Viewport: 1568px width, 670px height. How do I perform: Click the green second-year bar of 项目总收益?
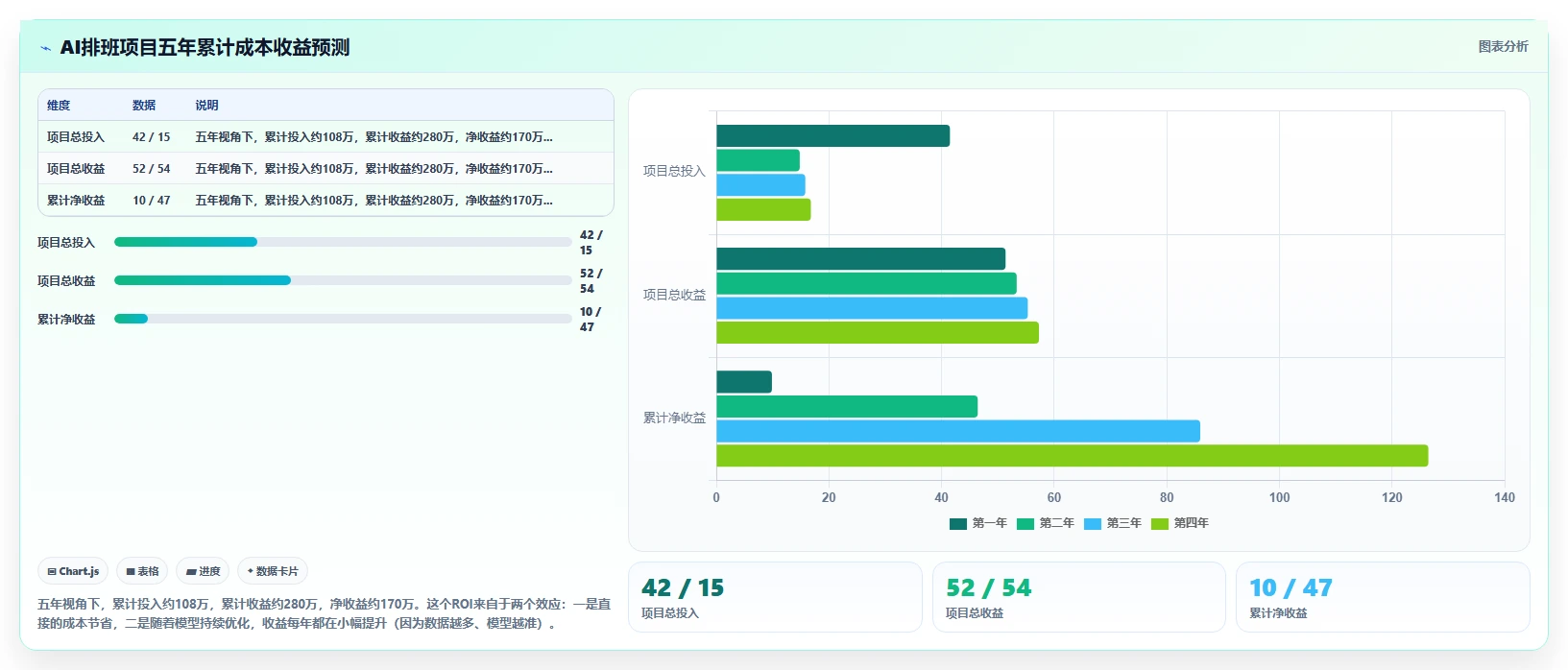[x=866, y=283]
